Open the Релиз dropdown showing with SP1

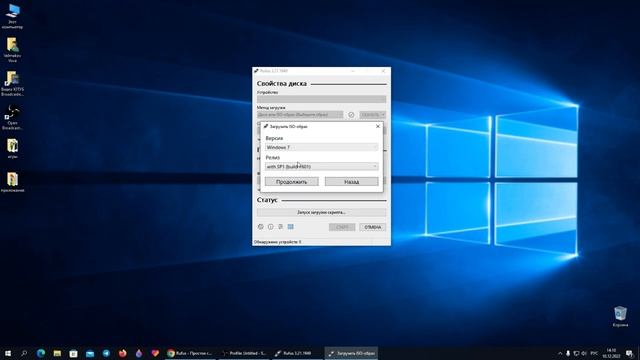click(x=322, y=166)
